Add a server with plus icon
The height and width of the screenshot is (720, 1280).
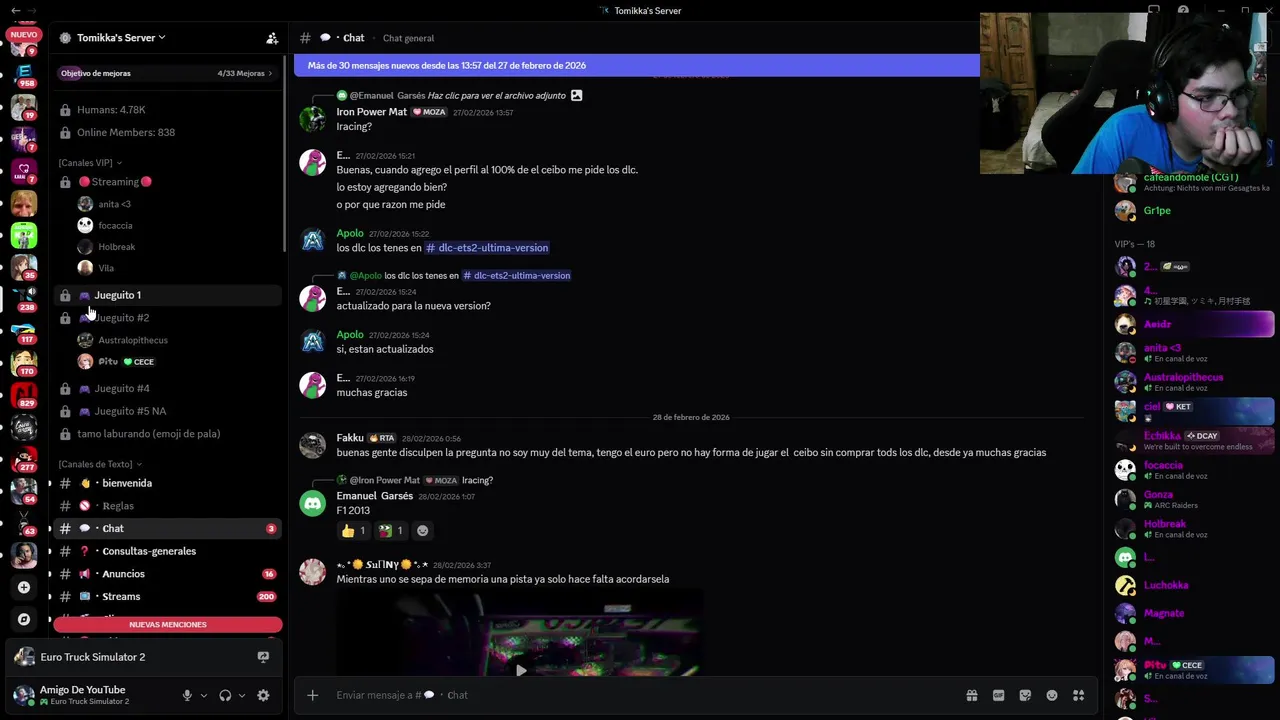coord(24,587)
